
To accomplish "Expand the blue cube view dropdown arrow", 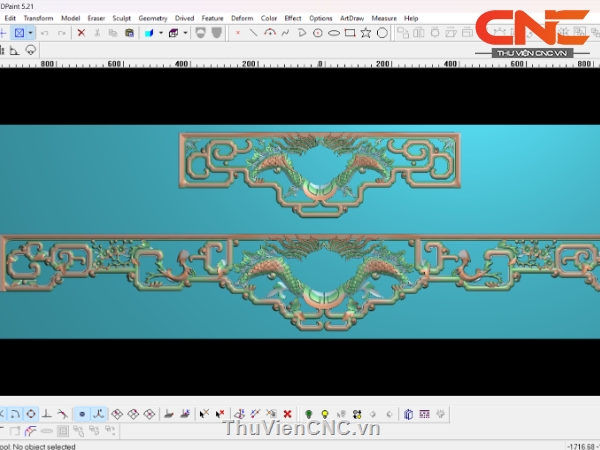I will pyautogui.click(x=160, y=33).
